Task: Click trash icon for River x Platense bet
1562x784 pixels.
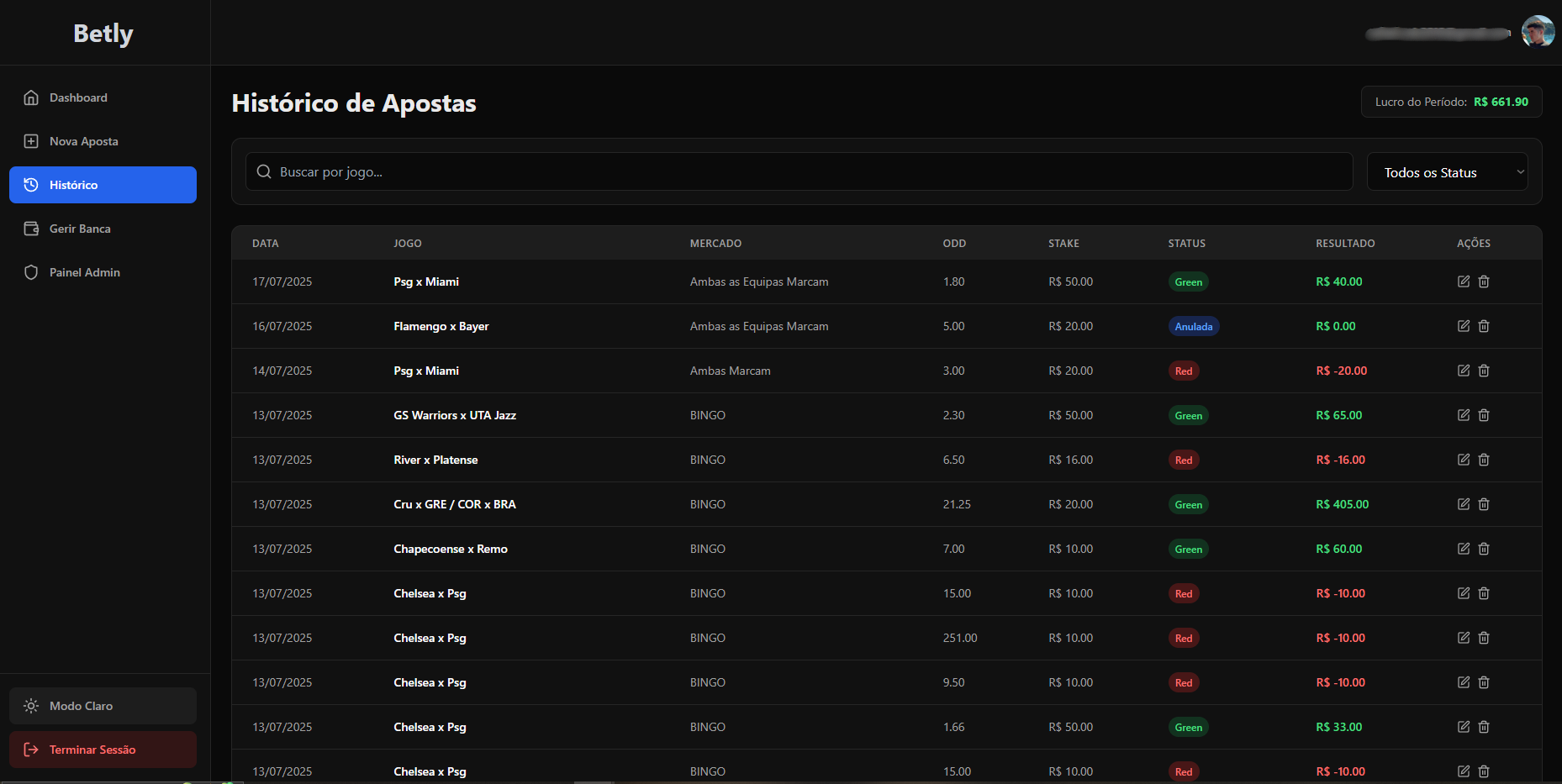Action: click(1484, 460)
